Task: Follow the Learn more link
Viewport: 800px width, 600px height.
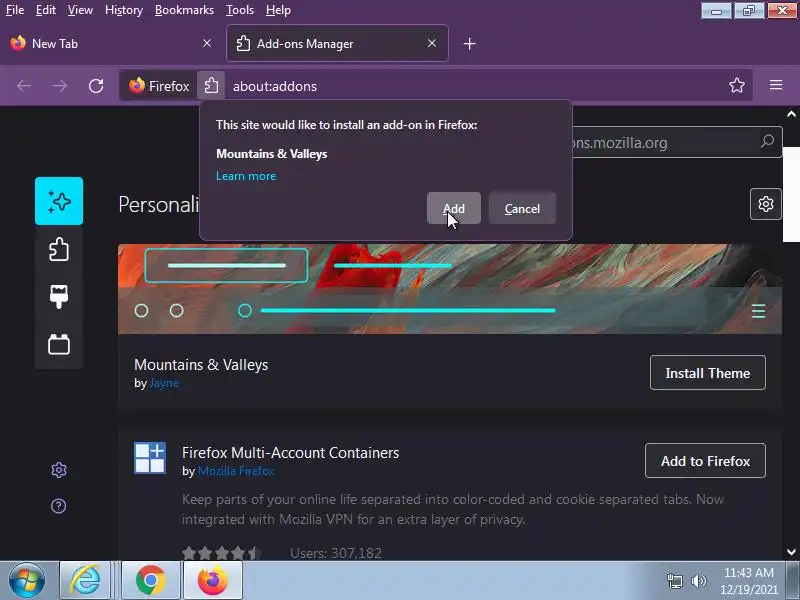Action: pyautogui.click(x=246, y=176)
